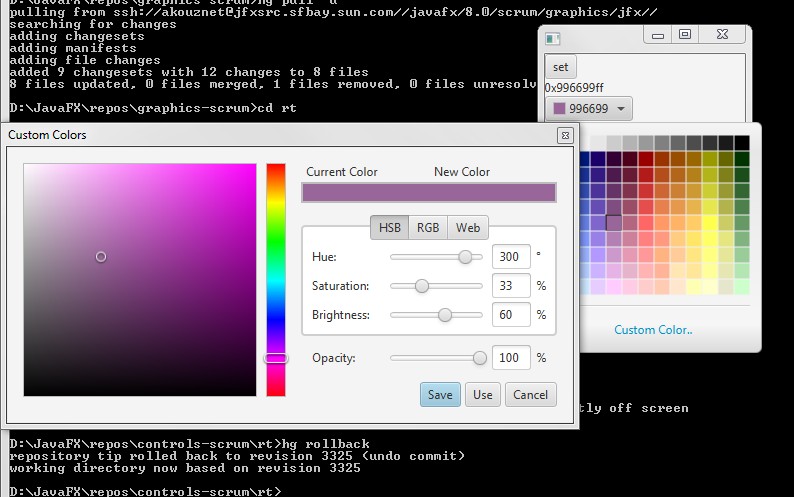This screenshot has height=497, width=794.
Task: Switch to the RGB color mode
Action: pyautogui.click(x=427, y=228)
